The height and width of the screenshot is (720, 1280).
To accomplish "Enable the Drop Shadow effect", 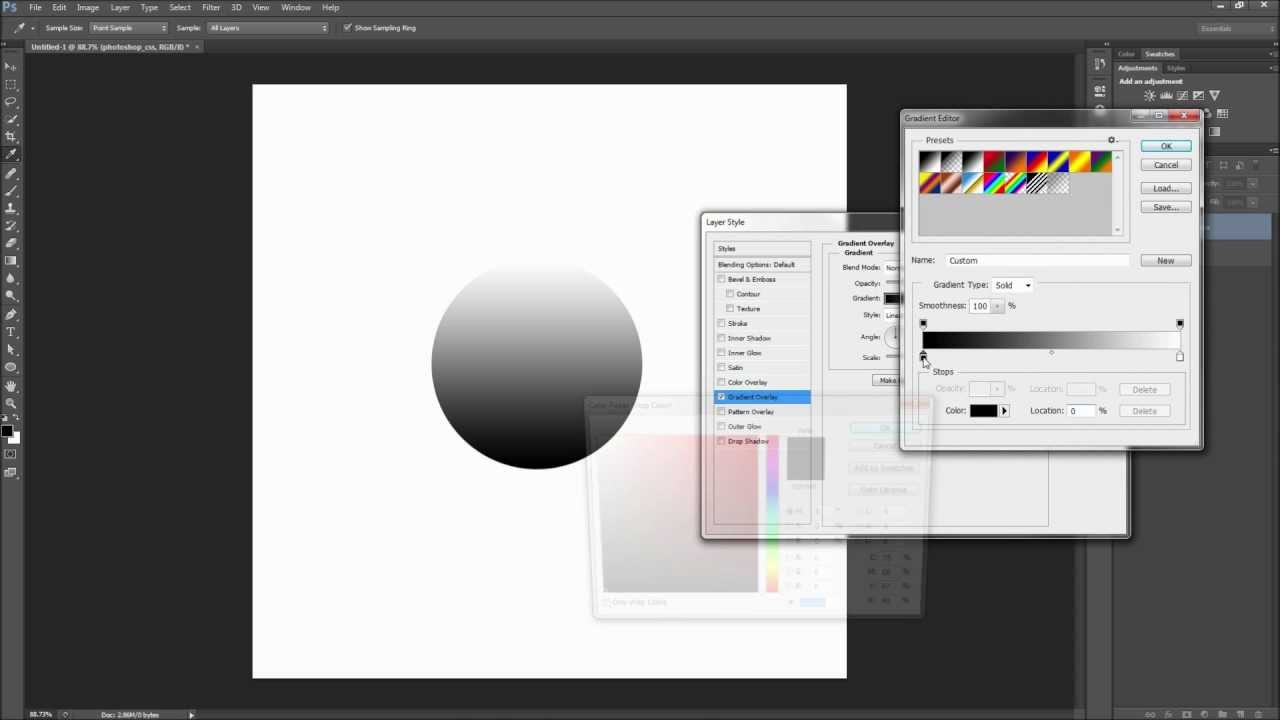I will pos(721,441).
